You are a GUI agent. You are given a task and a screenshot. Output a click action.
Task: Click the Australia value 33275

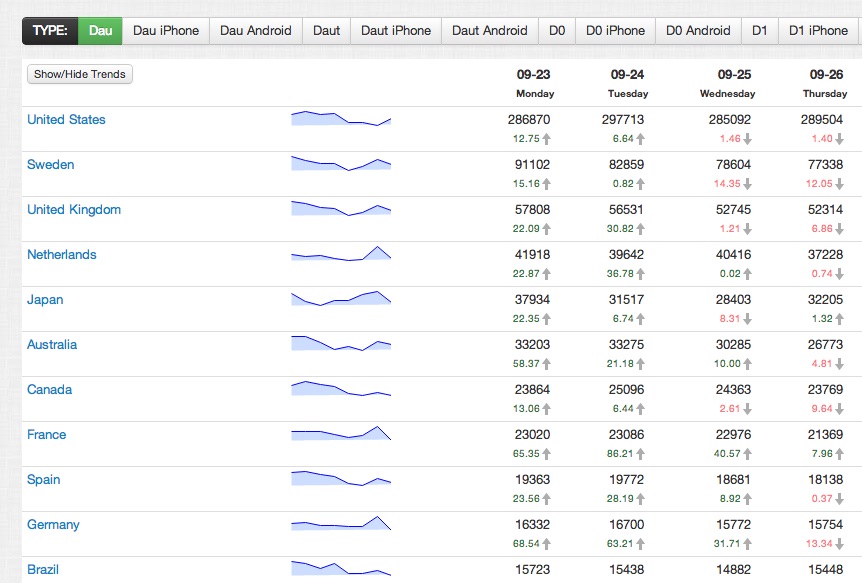tap(626, 345)
